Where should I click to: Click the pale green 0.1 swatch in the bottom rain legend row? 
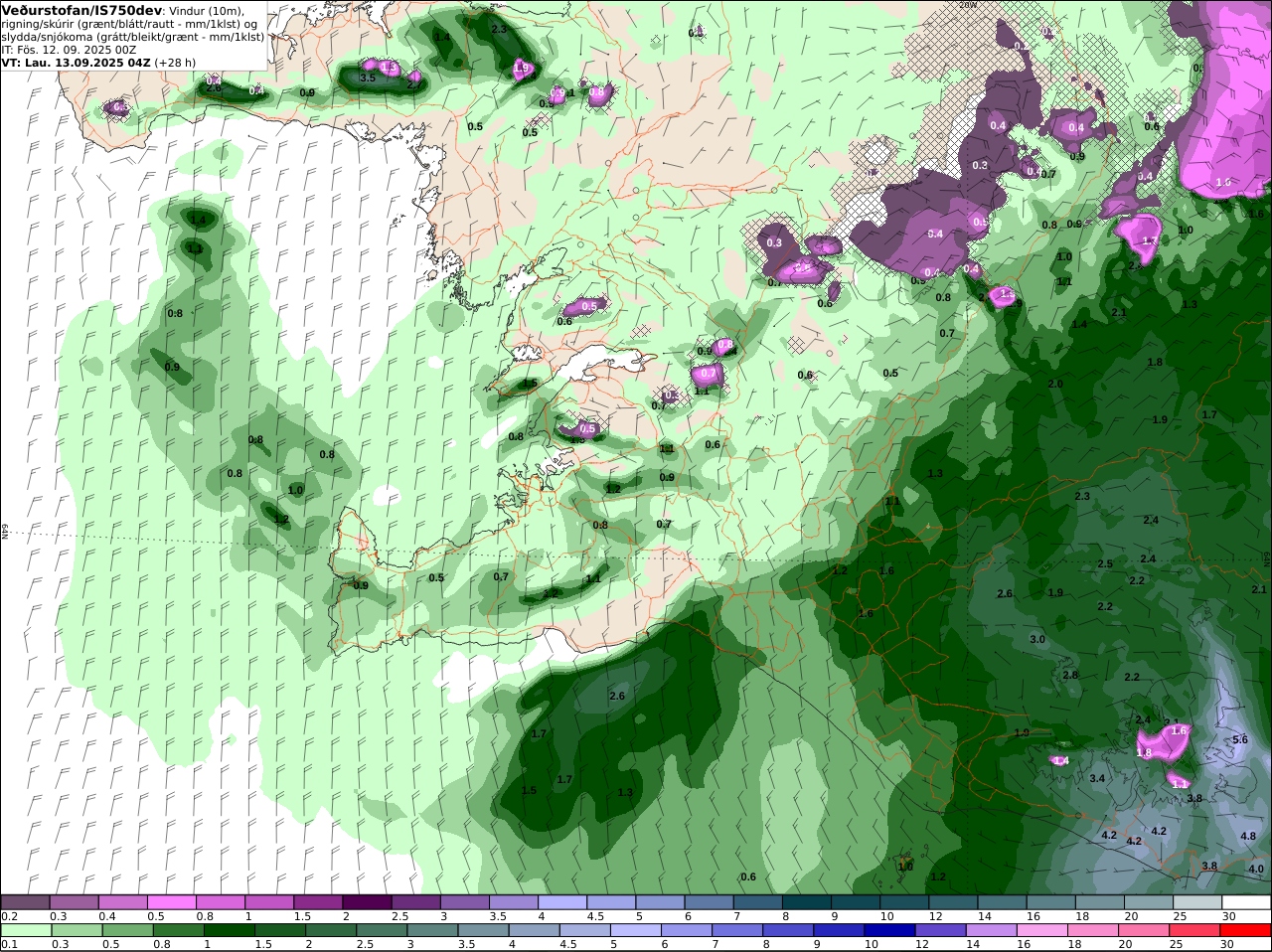pos(26,930)
